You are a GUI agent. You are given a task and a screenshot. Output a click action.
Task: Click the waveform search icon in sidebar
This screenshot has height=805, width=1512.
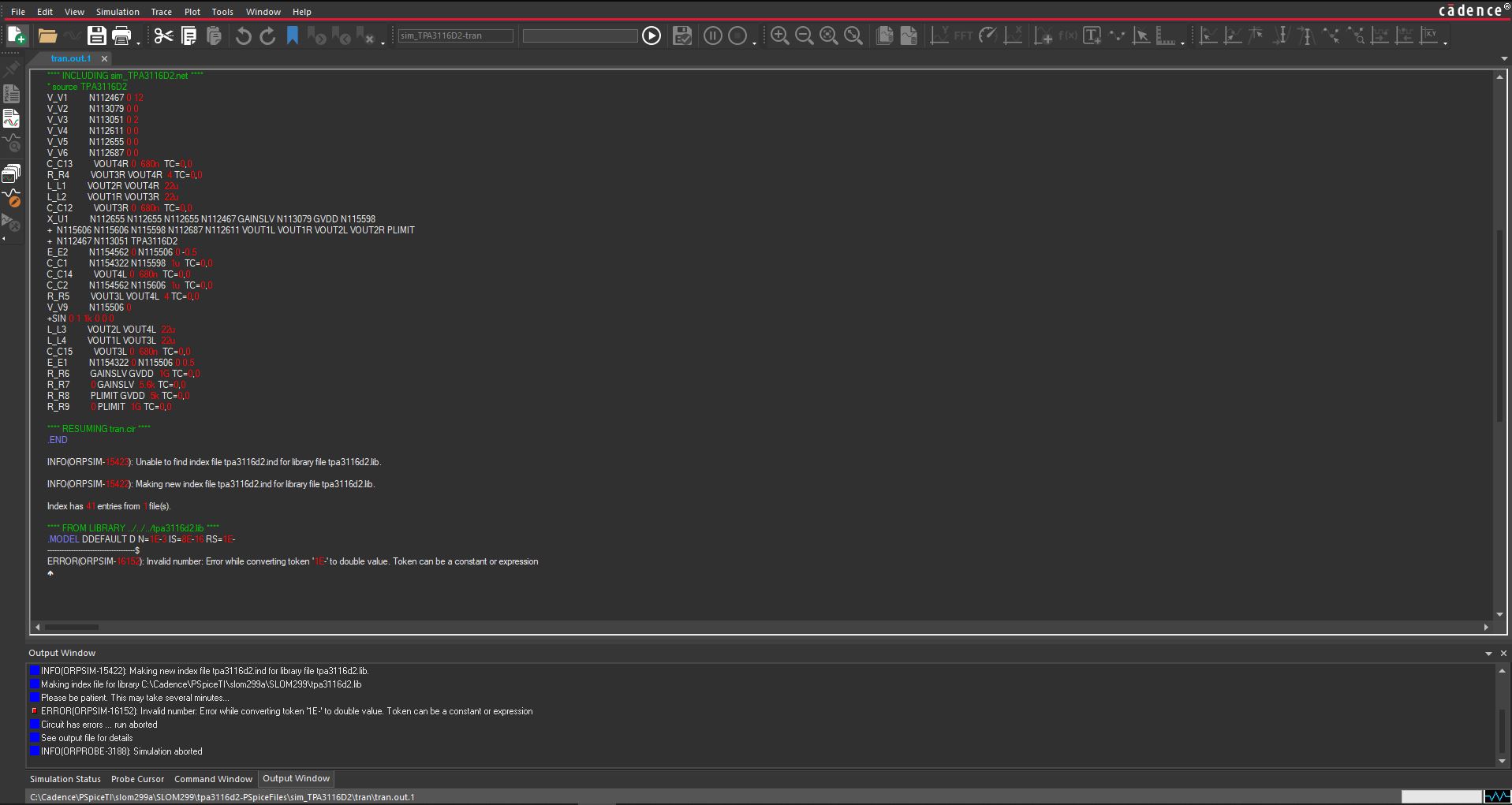11,143
